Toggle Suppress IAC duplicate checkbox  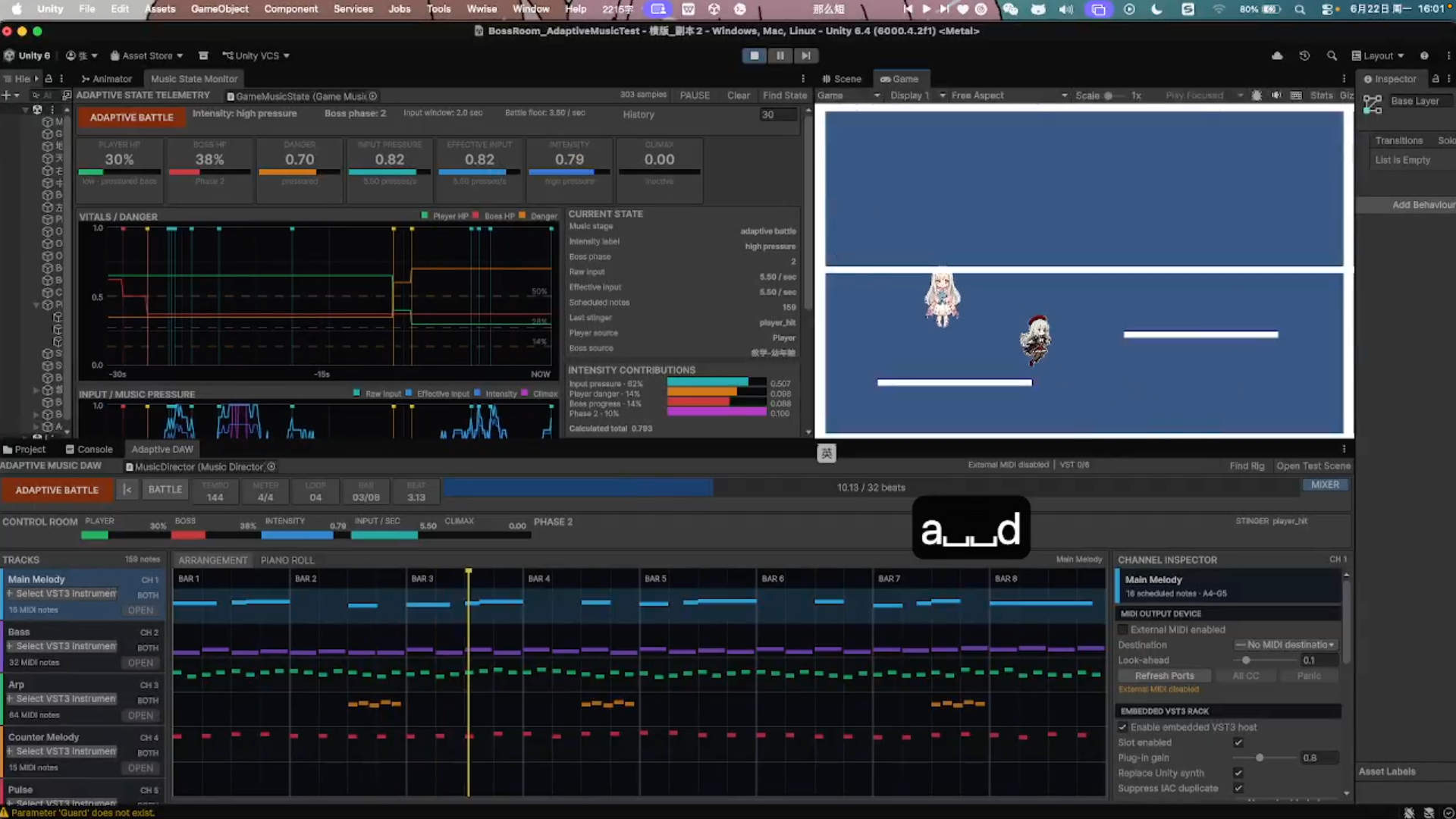1238,788
